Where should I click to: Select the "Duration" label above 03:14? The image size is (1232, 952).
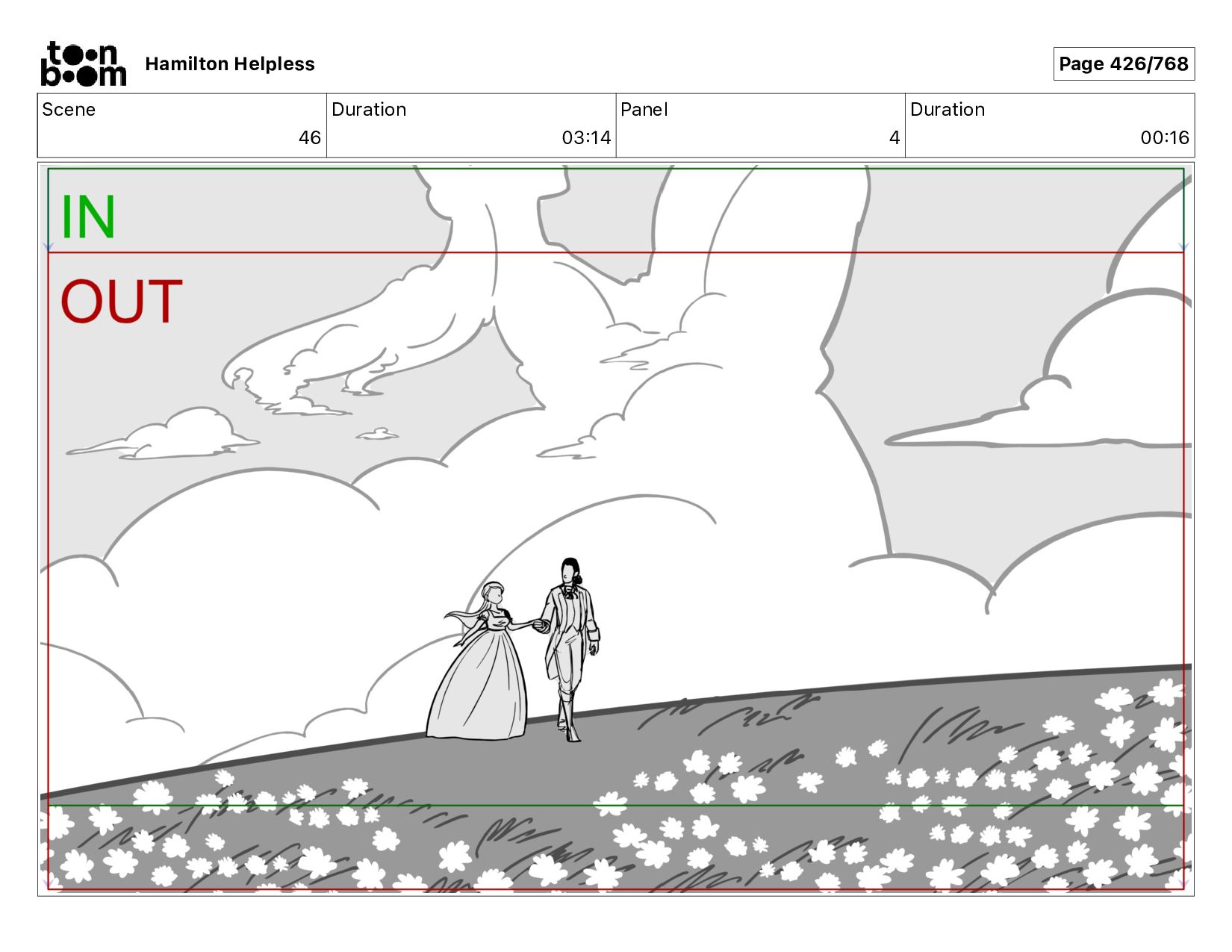369,110
